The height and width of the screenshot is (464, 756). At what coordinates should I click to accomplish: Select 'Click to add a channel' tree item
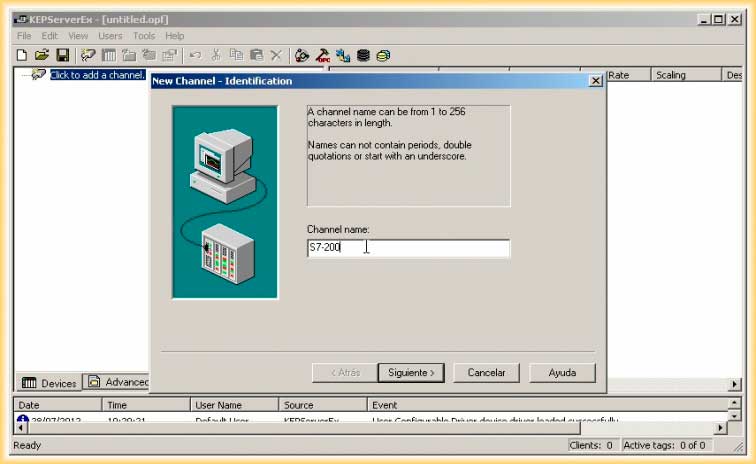pos(98,75)
